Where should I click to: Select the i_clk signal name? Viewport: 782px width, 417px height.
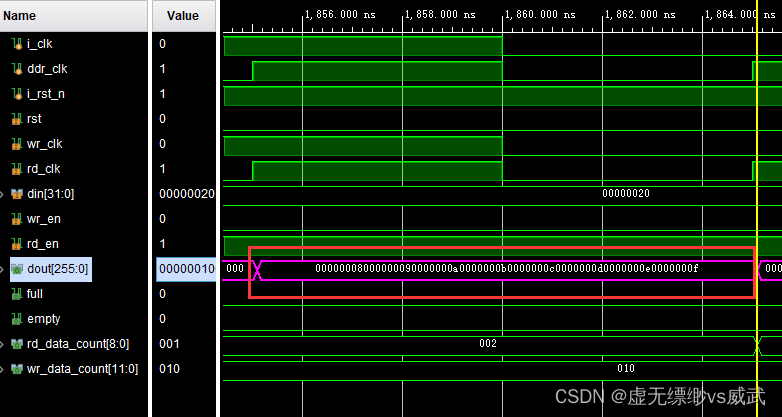pos(39,44)
